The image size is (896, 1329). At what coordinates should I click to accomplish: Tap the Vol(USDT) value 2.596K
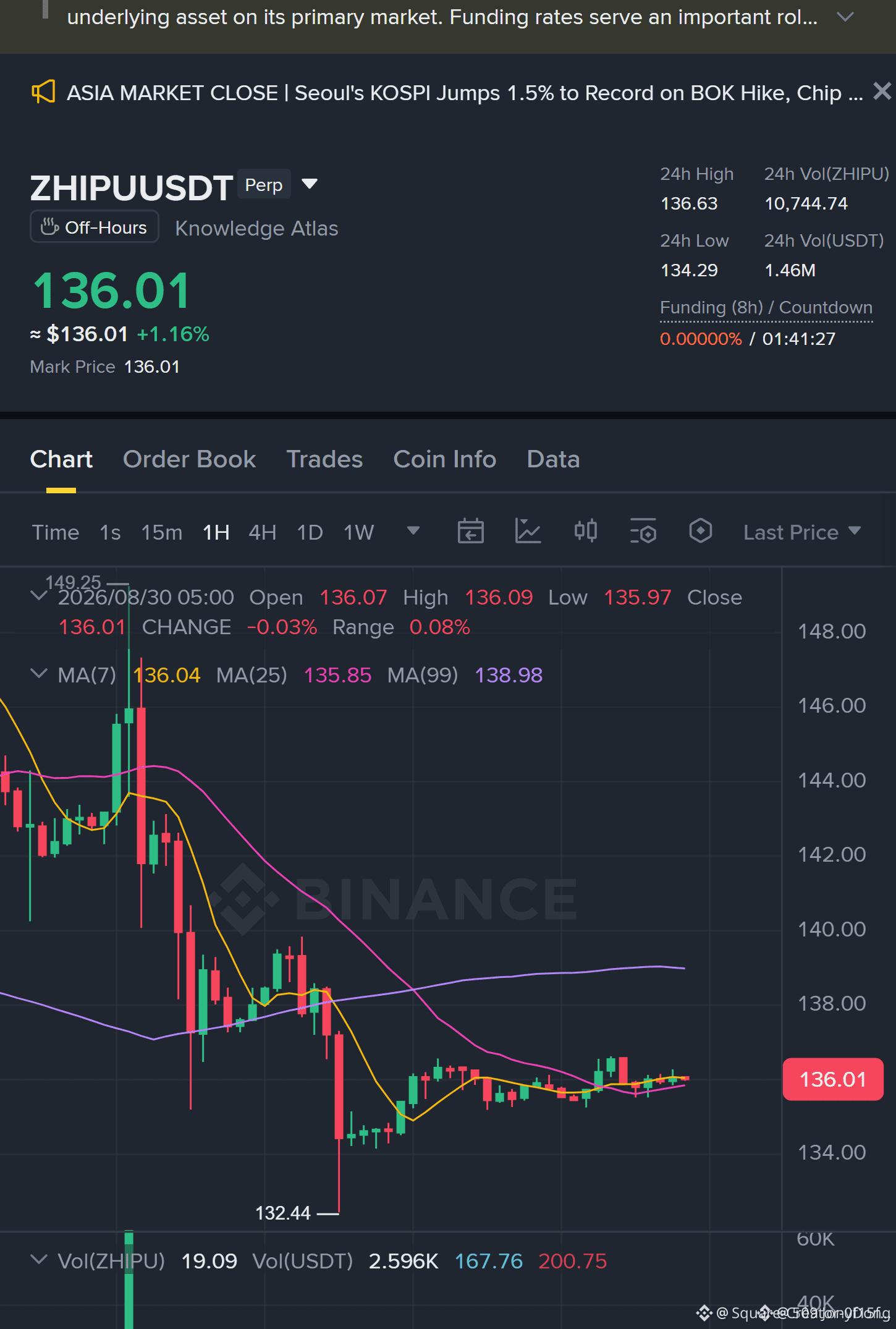[404, 1261]
